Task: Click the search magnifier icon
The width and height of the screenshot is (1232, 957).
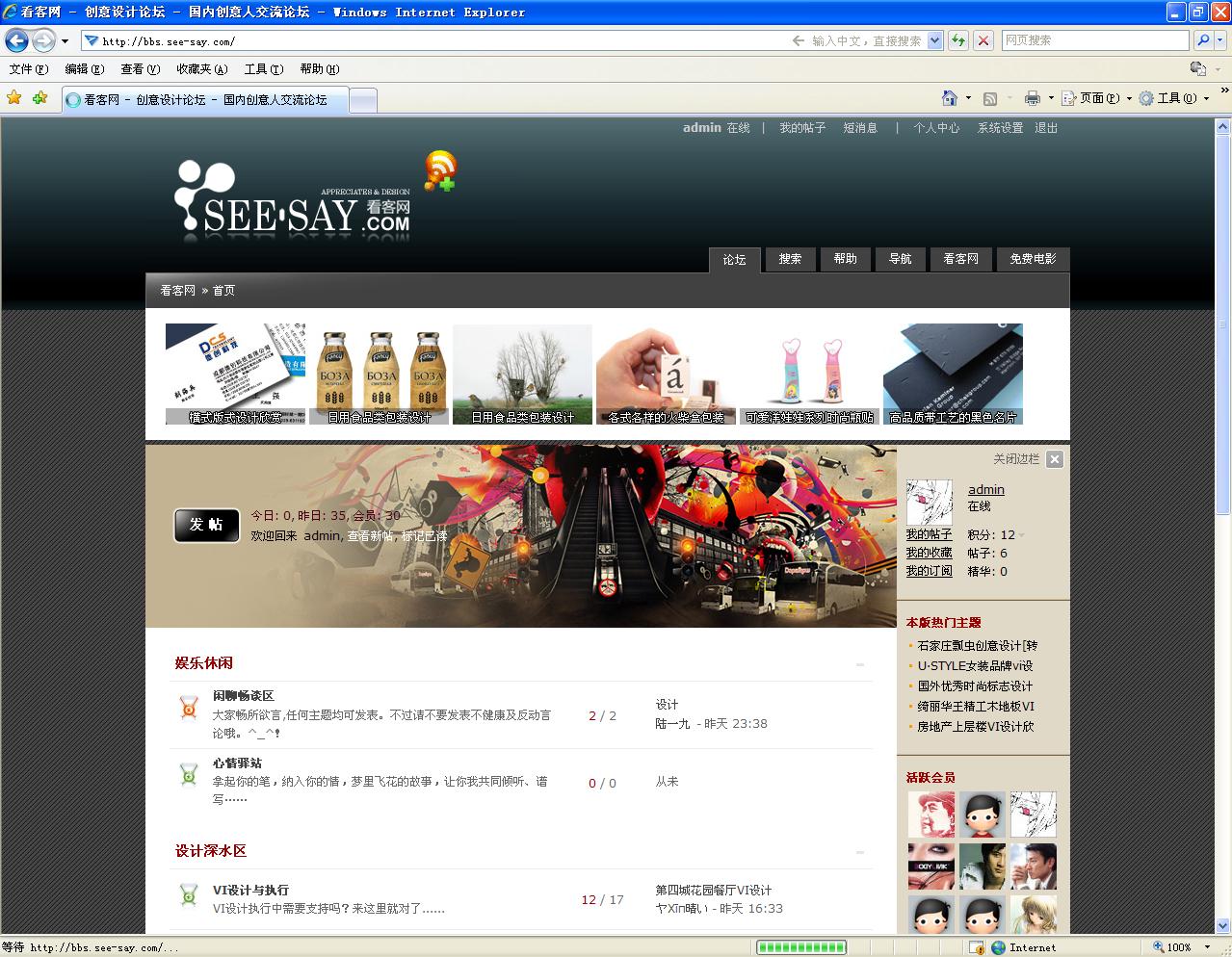Action: (x=1202, y=40)
